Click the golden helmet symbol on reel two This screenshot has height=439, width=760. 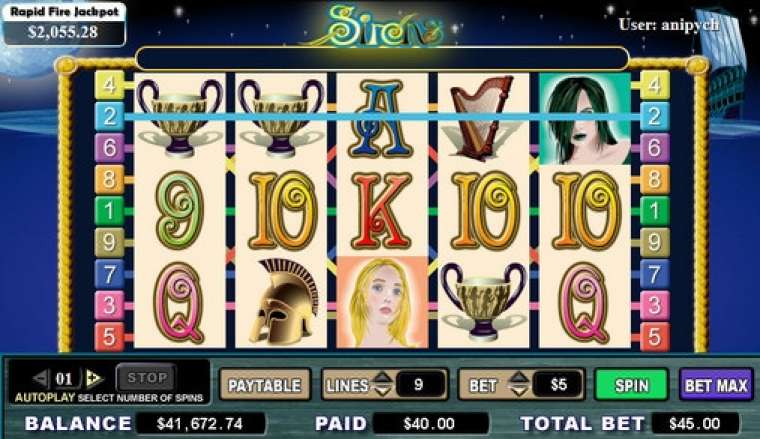coord(282,301)
